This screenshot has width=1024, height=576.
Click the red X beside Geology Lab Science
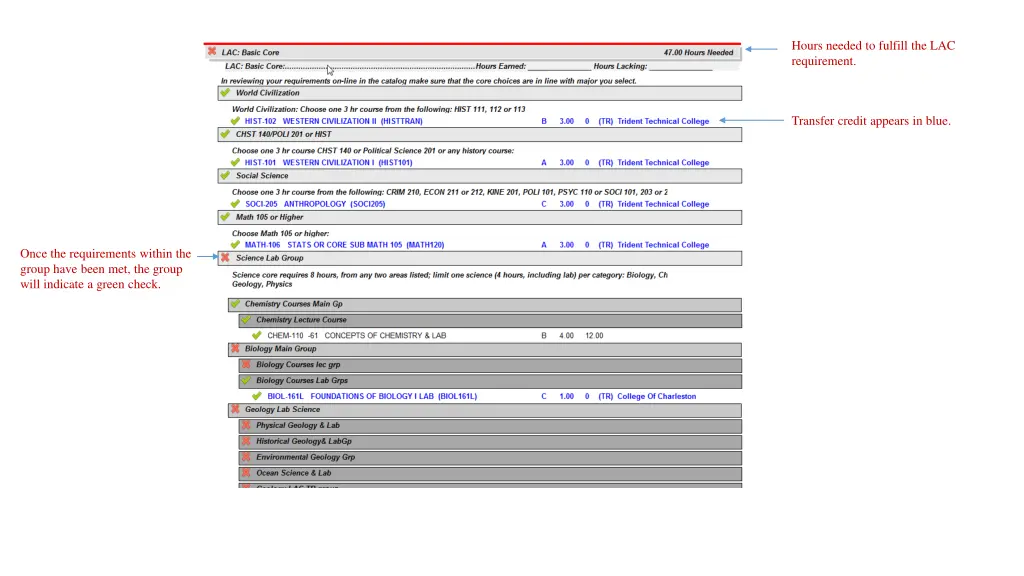coord(235,409)
